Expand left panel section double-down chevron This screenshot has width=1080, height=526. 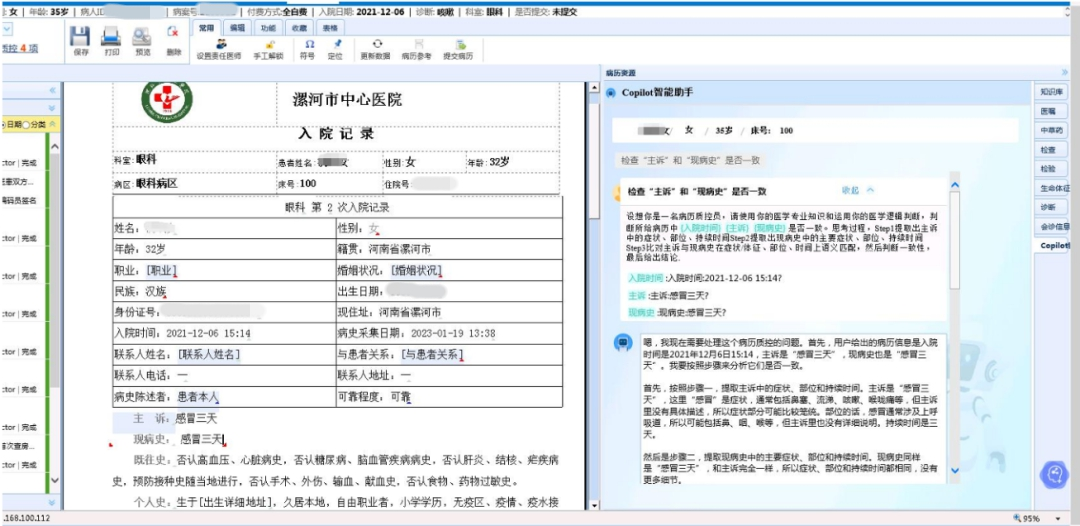[x=52, y=108]
